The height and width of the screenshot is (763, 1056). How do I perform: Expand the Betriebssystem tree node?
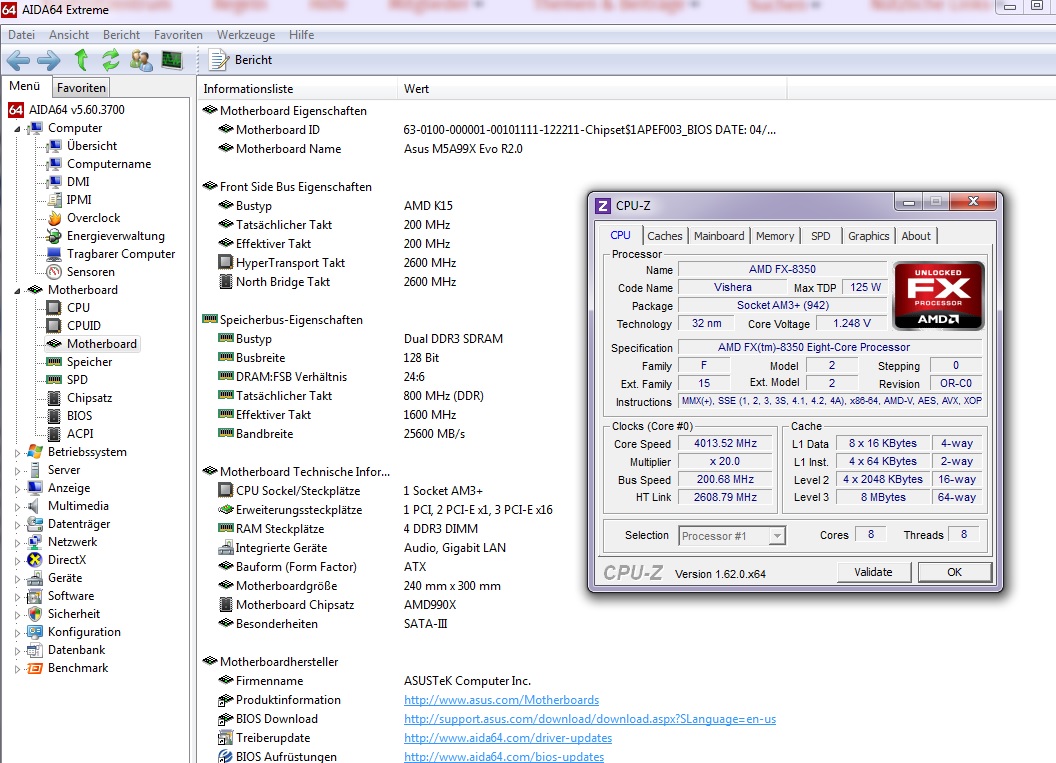(18, 453)
